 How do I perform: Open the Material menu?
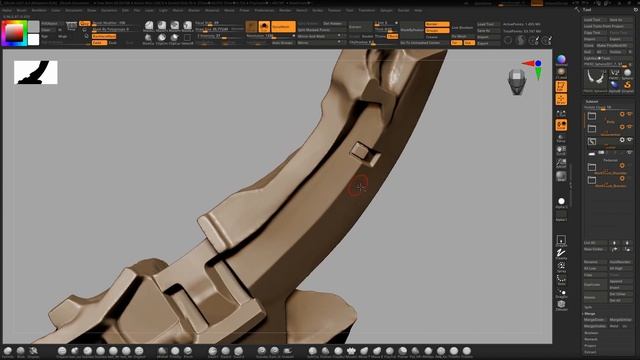[x=212, y=10]
